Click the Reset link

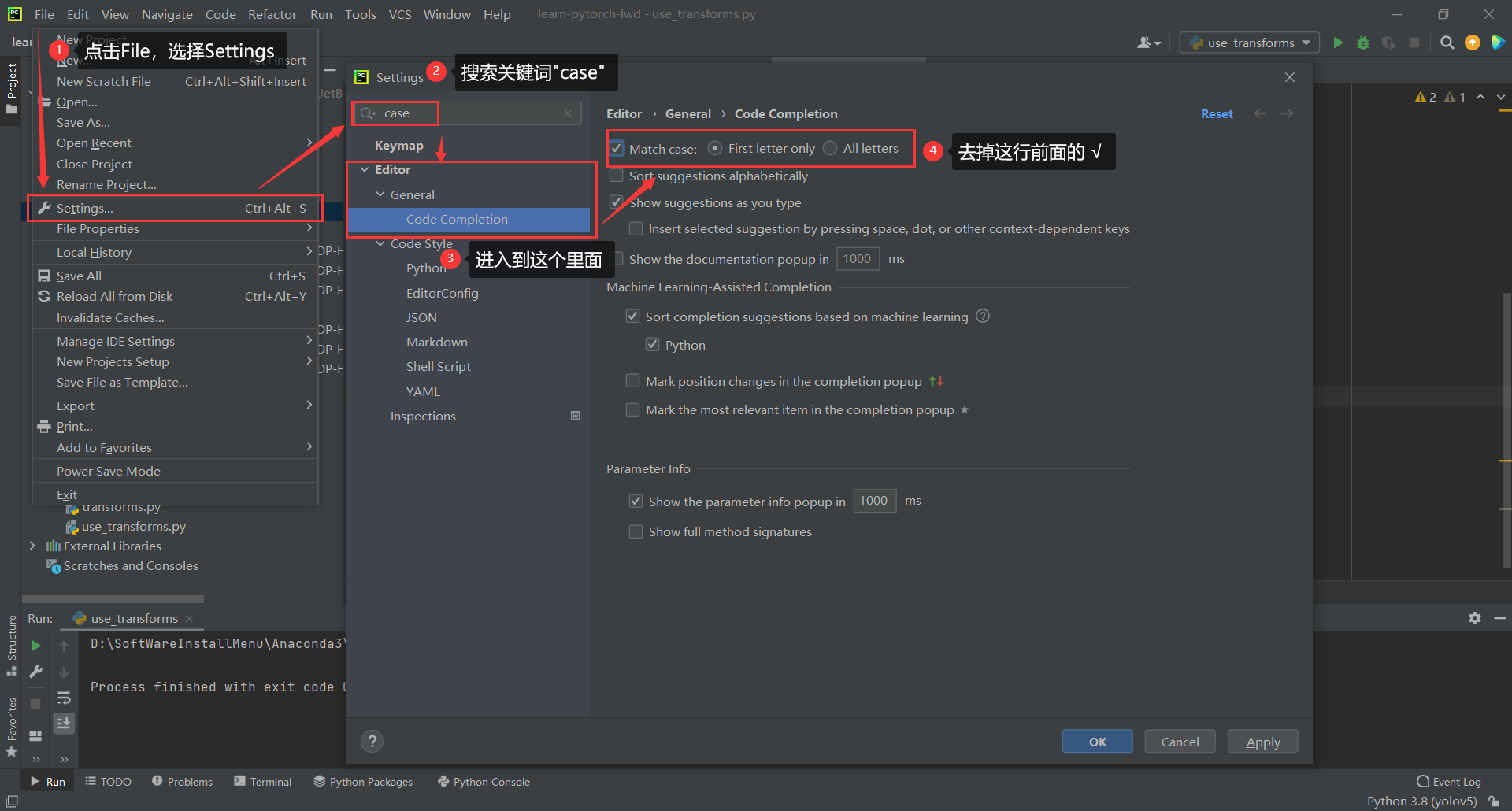(1217, 113)
